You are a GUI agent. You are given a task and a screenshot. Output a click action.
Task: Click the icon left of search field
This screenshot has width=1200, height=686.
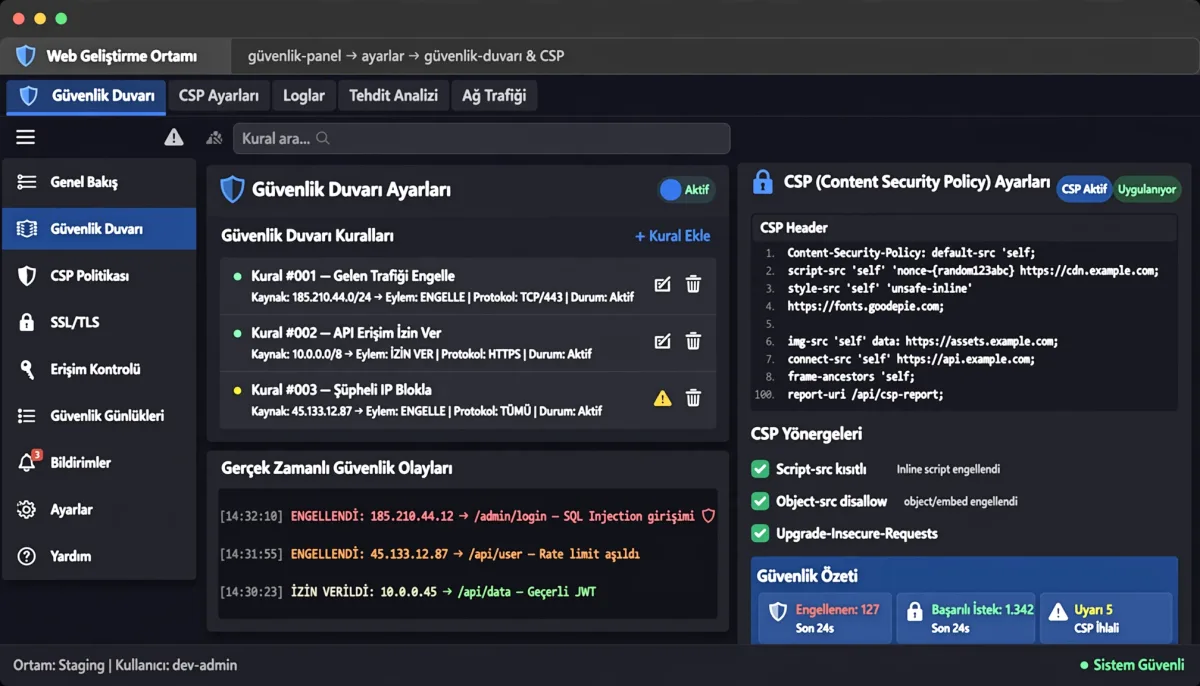pyautogui.click(x=214, y=138)
